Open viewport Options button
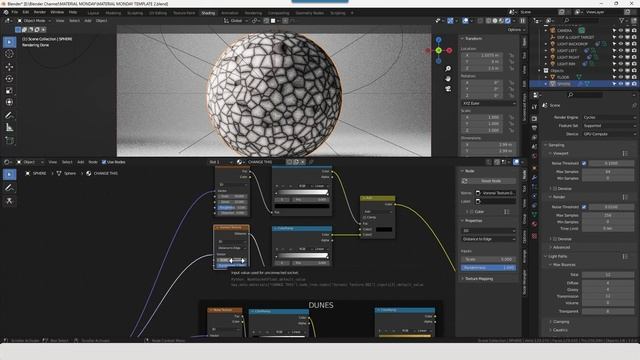 (516, 30)
